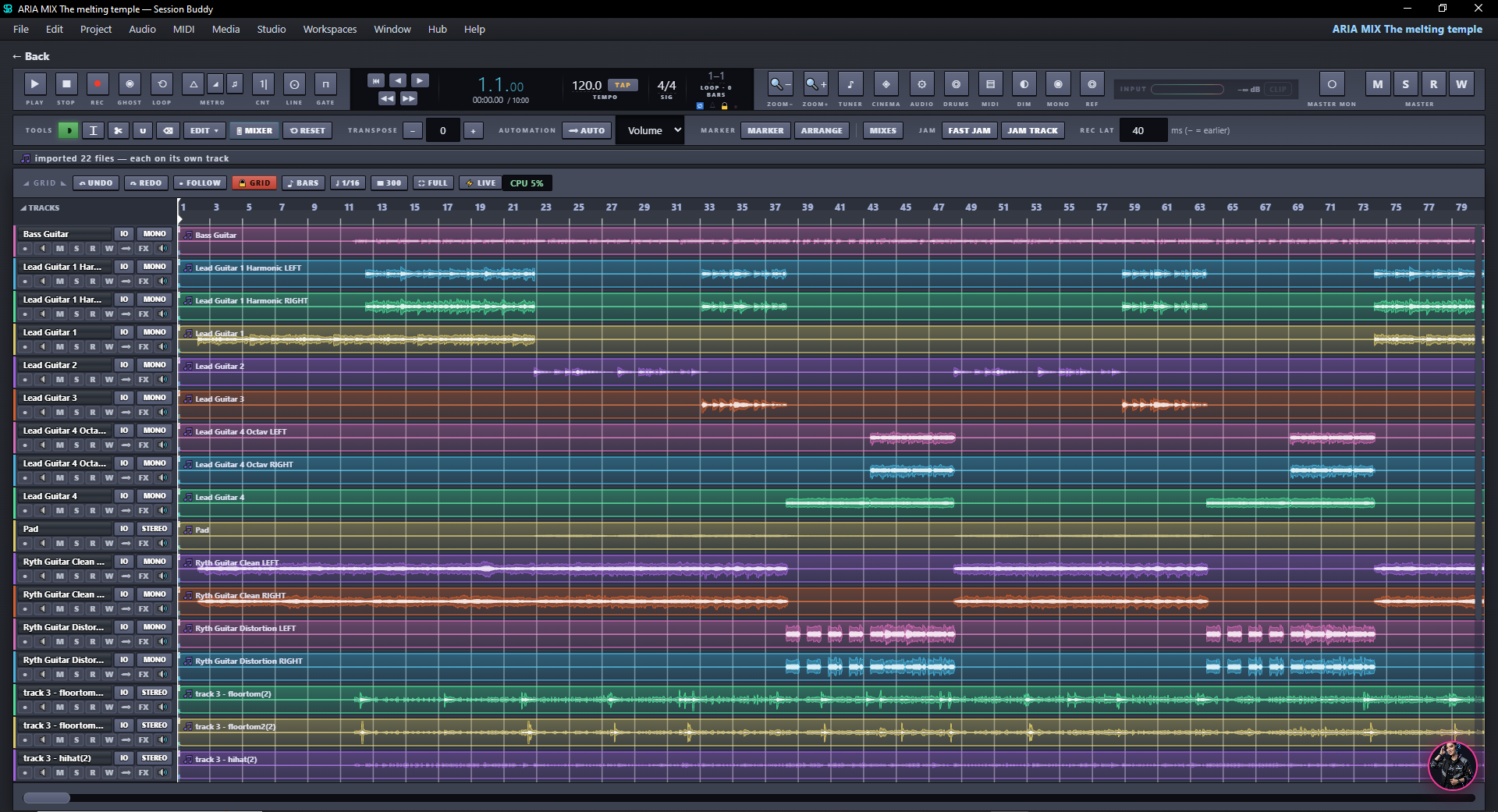
Task: Open FX for Lead Guitar 3 track
Action: pyautogui.click(x=144, y=412)
